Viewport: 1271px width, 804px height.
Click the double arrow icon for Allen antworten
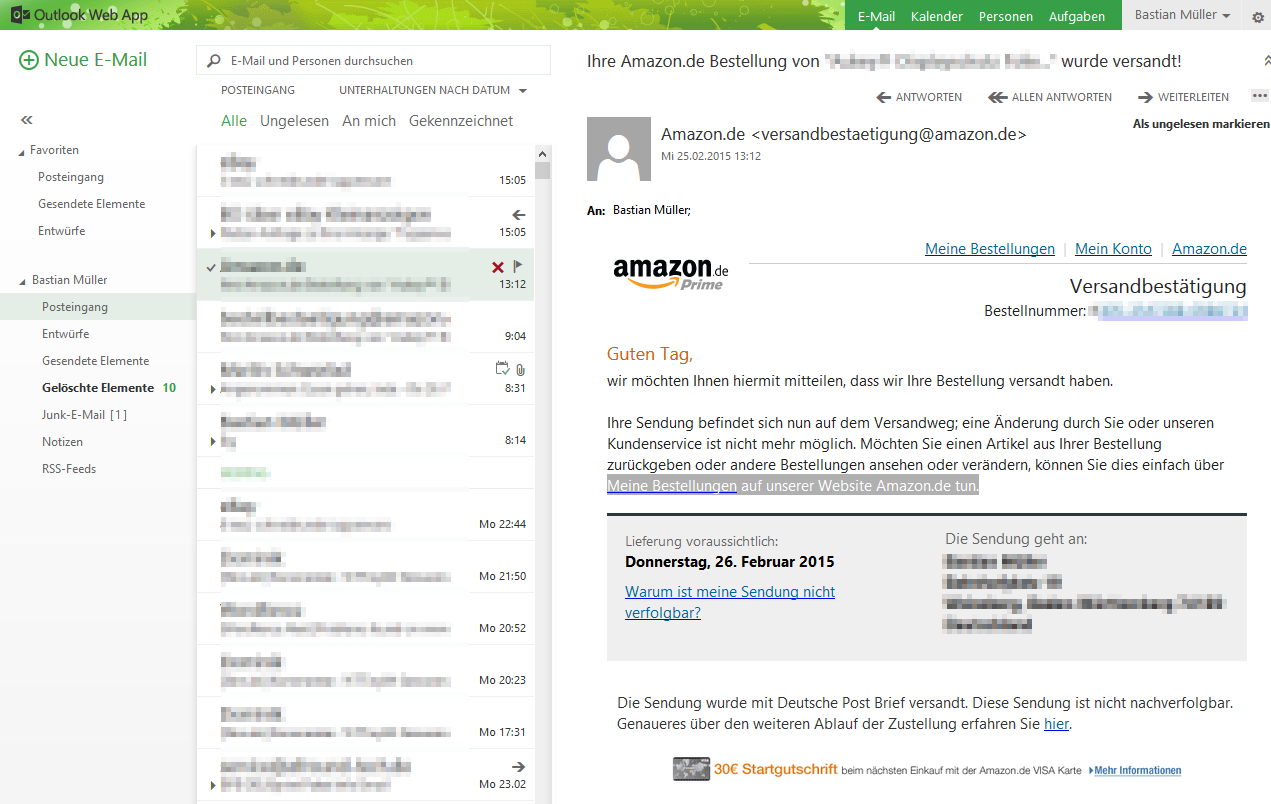pyautogui.click(x=996, y=97)
